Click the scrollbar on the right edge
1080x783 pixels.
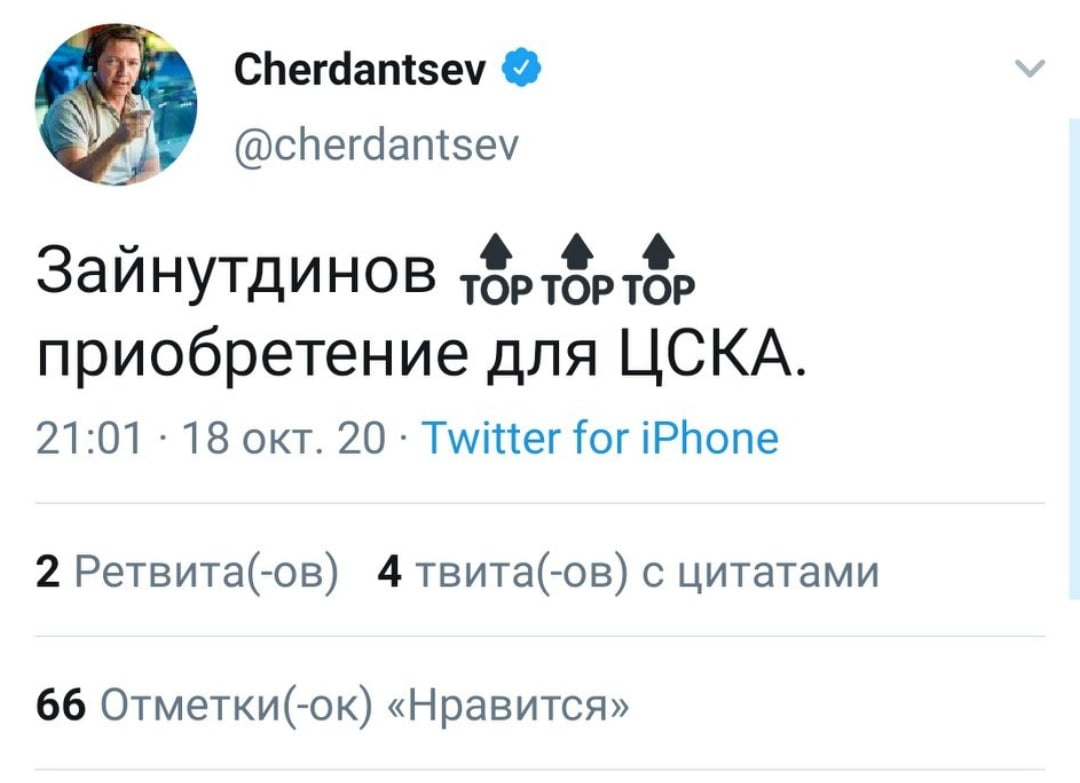point(1073,360)
